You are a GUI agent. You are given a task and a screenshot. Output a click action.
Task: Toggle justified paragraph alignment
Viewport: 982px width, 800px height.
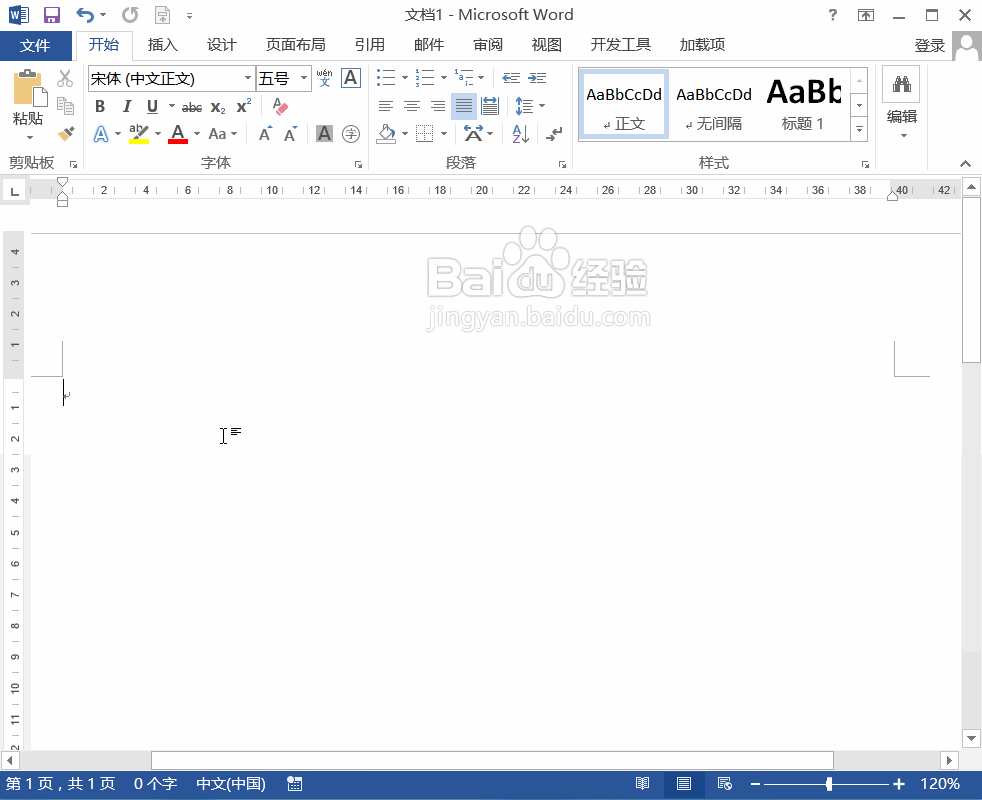pos(464,106)
